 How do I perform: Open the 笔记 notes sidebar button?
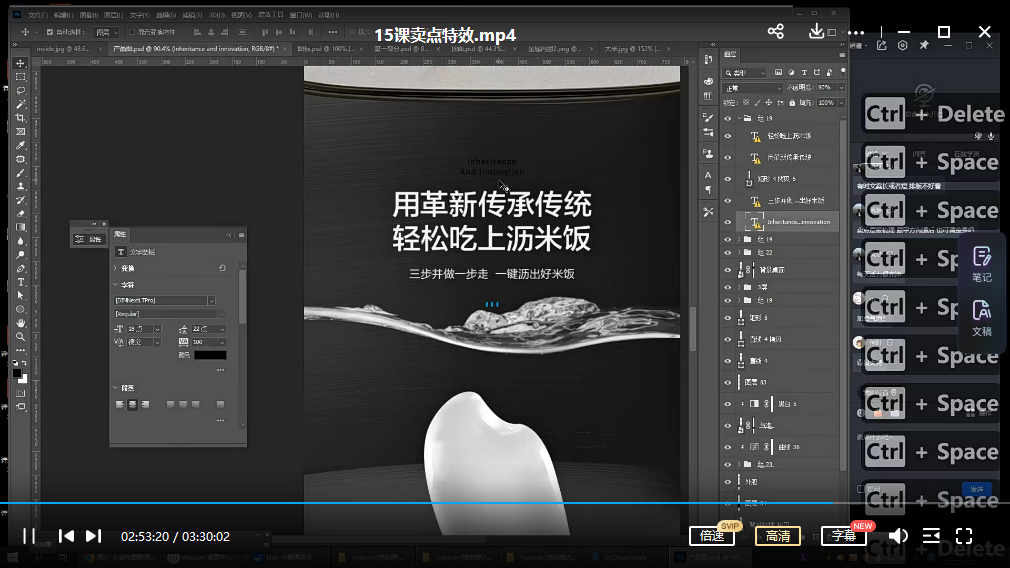coord(982,264)
